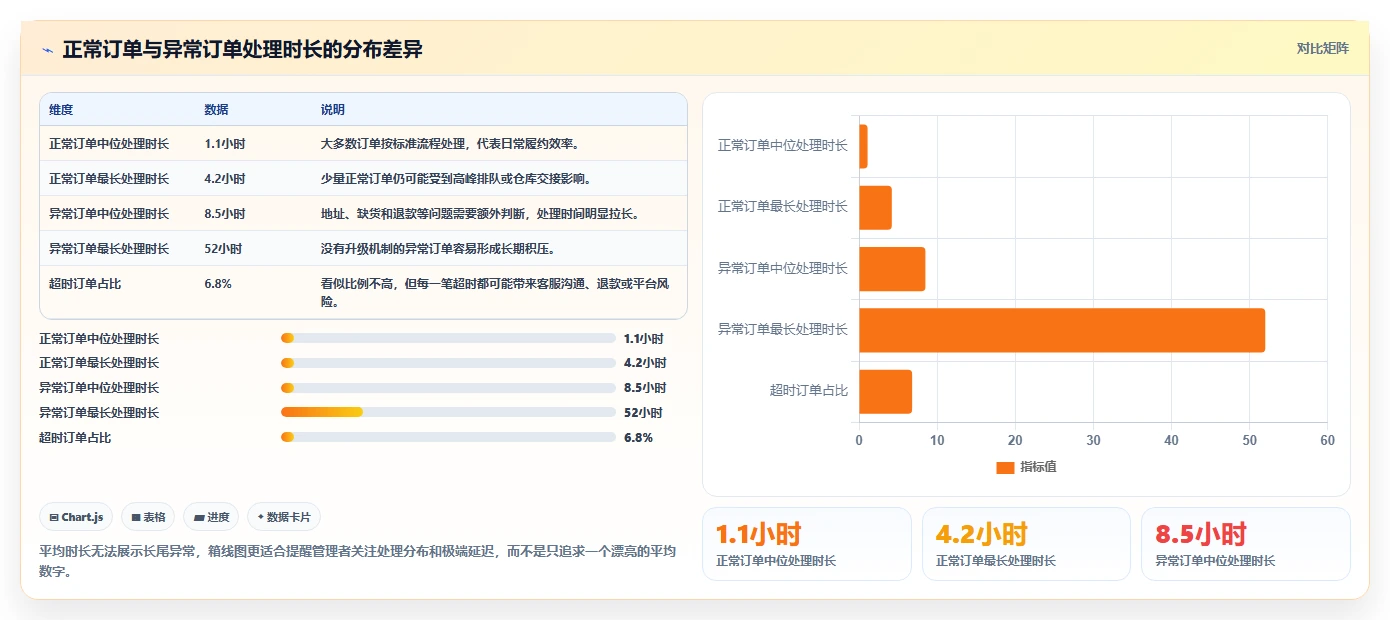1390x620 pixels.
Task: Open the yellow 4.2小时 summary card
Action: tap(1026, 544)
